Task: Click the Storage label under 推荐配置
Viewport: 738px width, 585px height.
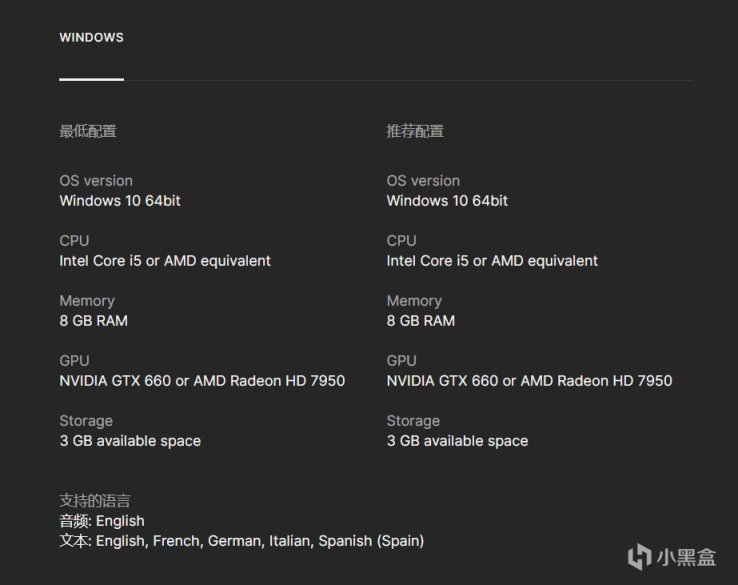Action: point(413,421)
